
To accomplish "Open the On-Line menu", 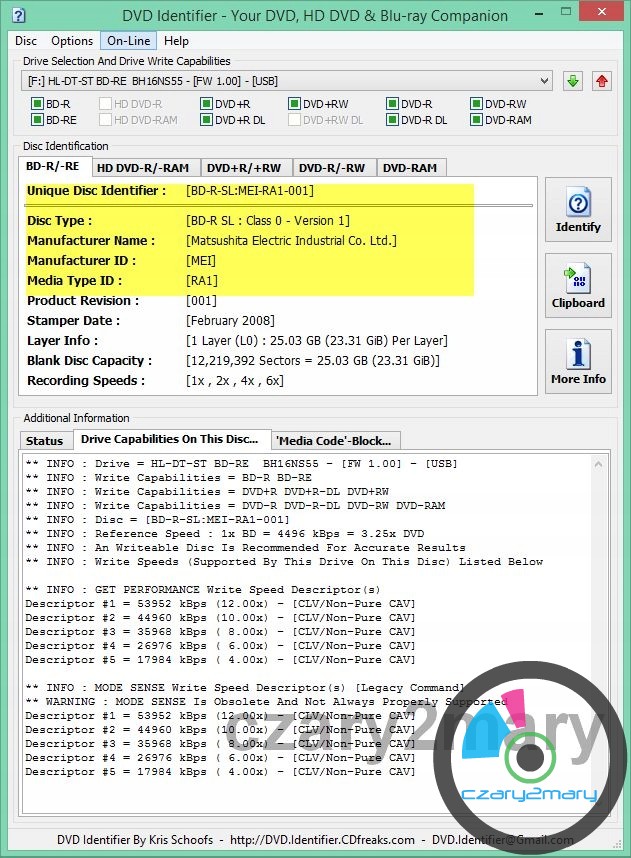I will pos(128,41).
